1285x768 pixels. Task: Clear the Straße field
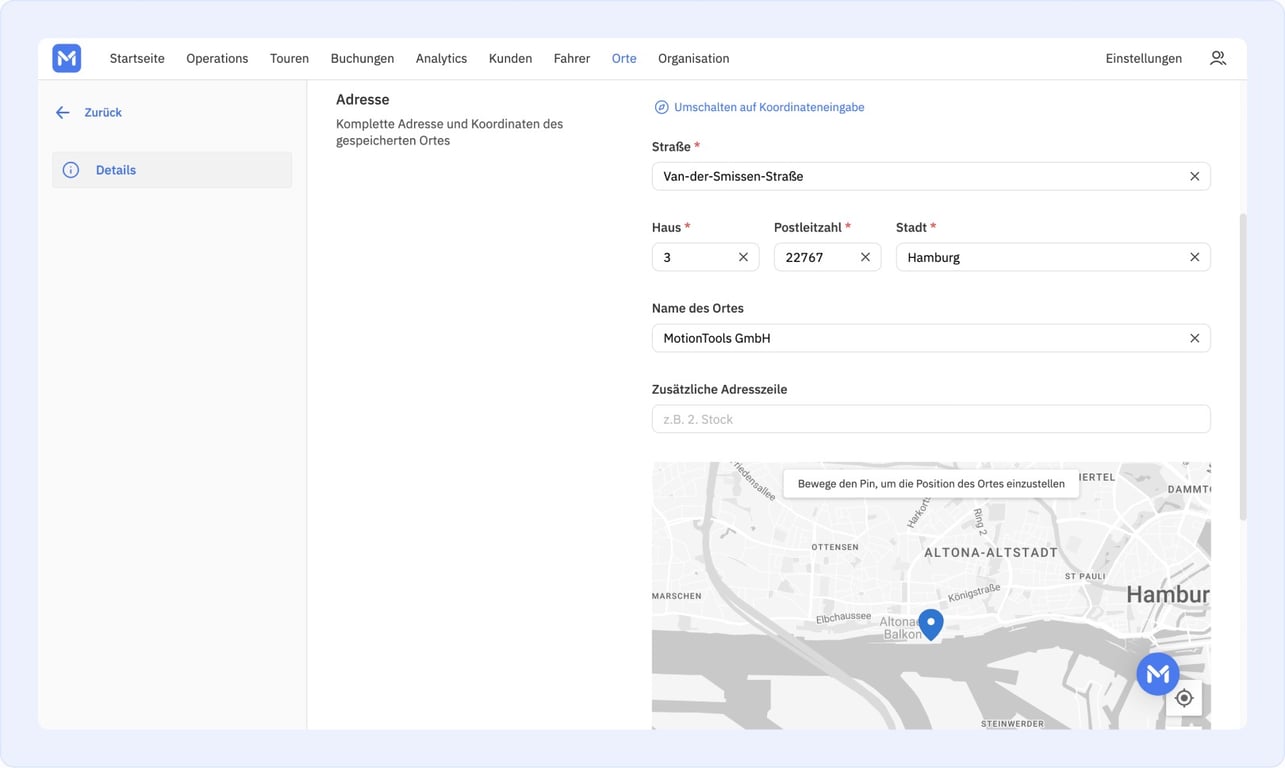coord(1194,176)
